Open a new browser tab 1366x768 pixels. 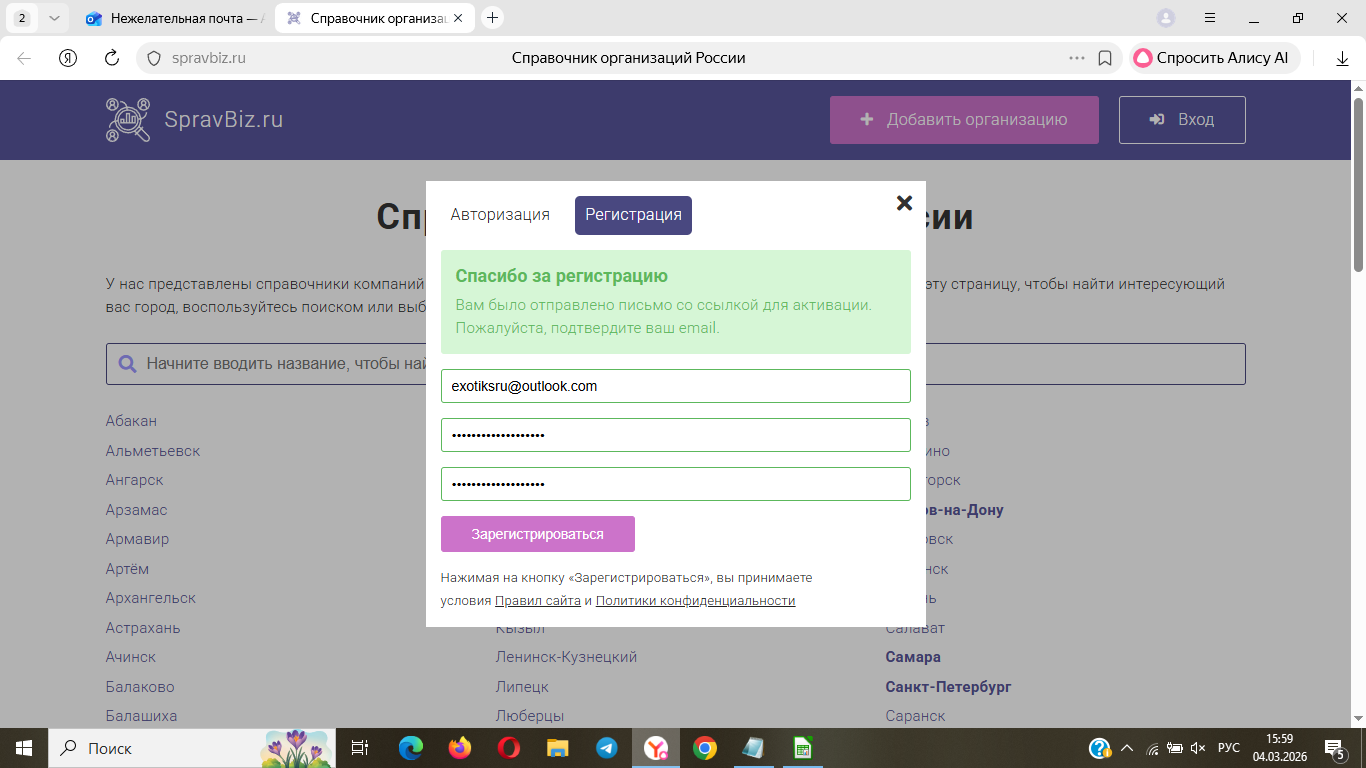coord(492,18)
